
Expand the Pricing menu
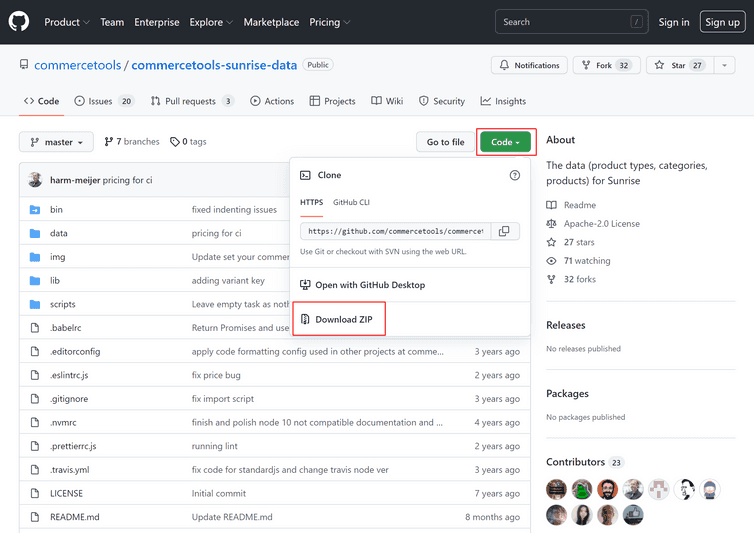[x=329, y=22]
